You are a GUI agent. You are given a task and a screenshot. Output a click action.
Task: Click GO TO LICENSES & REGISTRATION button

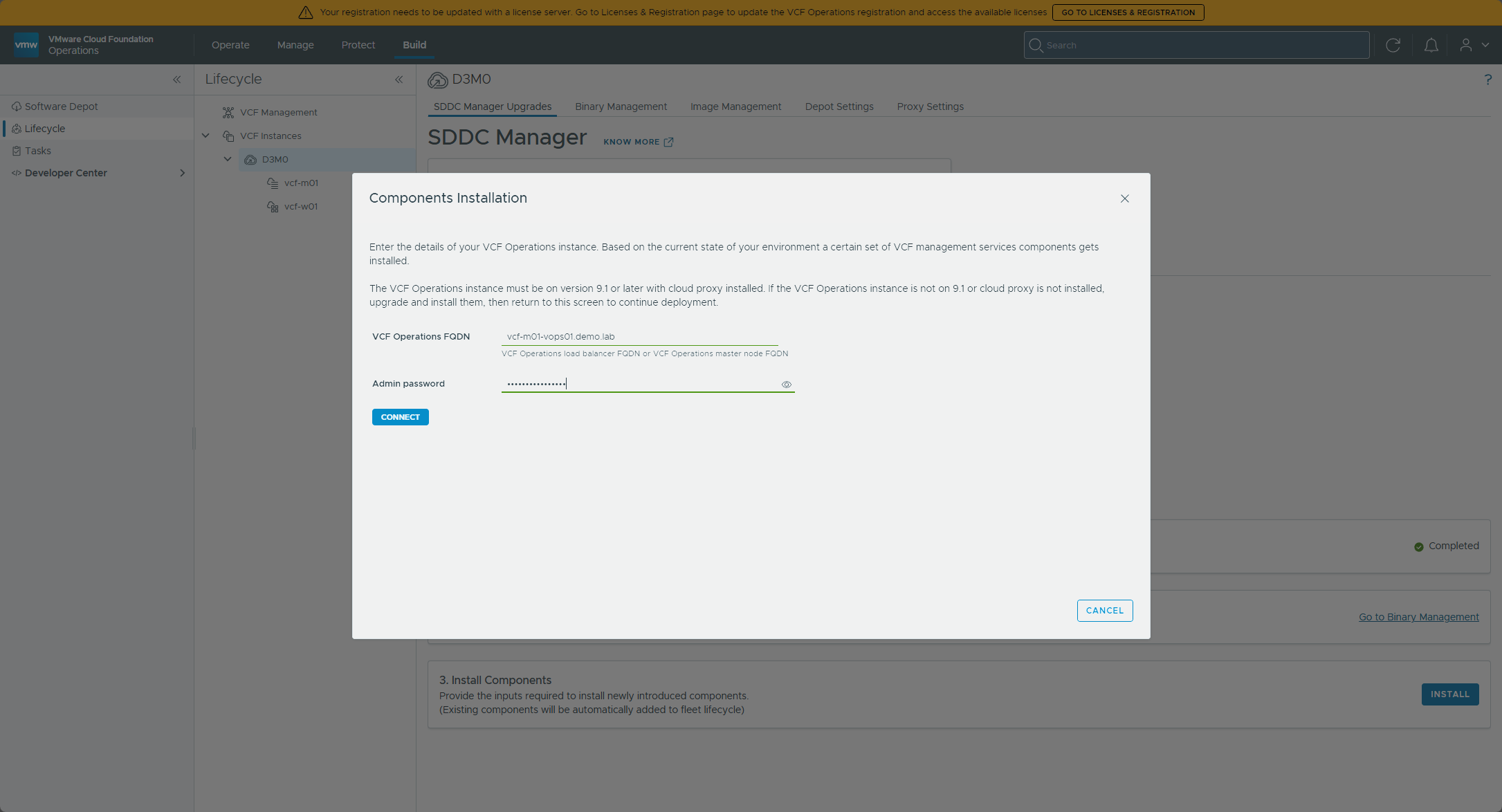1128,12
